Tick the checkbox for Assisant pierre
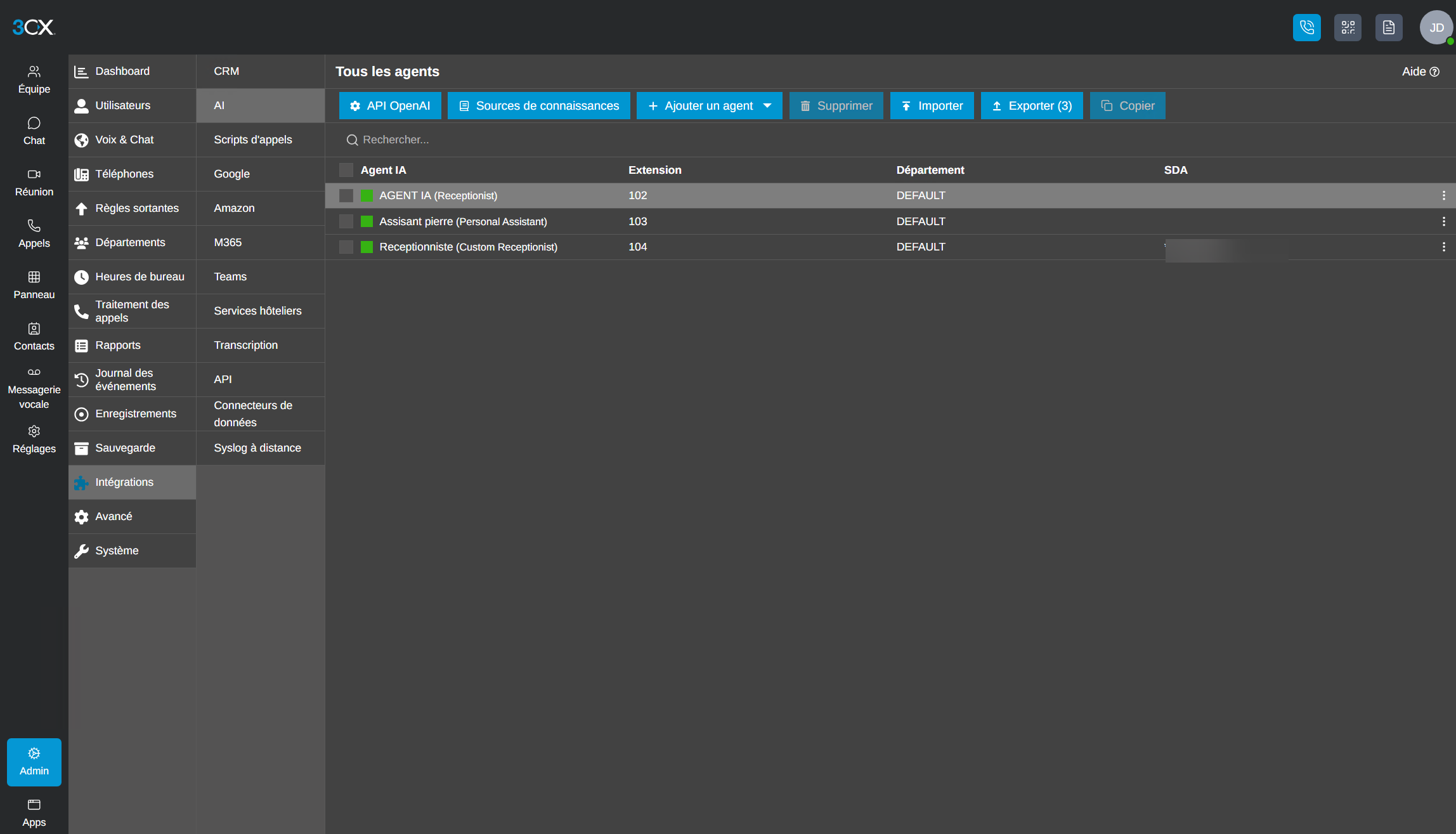Screen dimensions: 1456x834 [x=346, y=221]
